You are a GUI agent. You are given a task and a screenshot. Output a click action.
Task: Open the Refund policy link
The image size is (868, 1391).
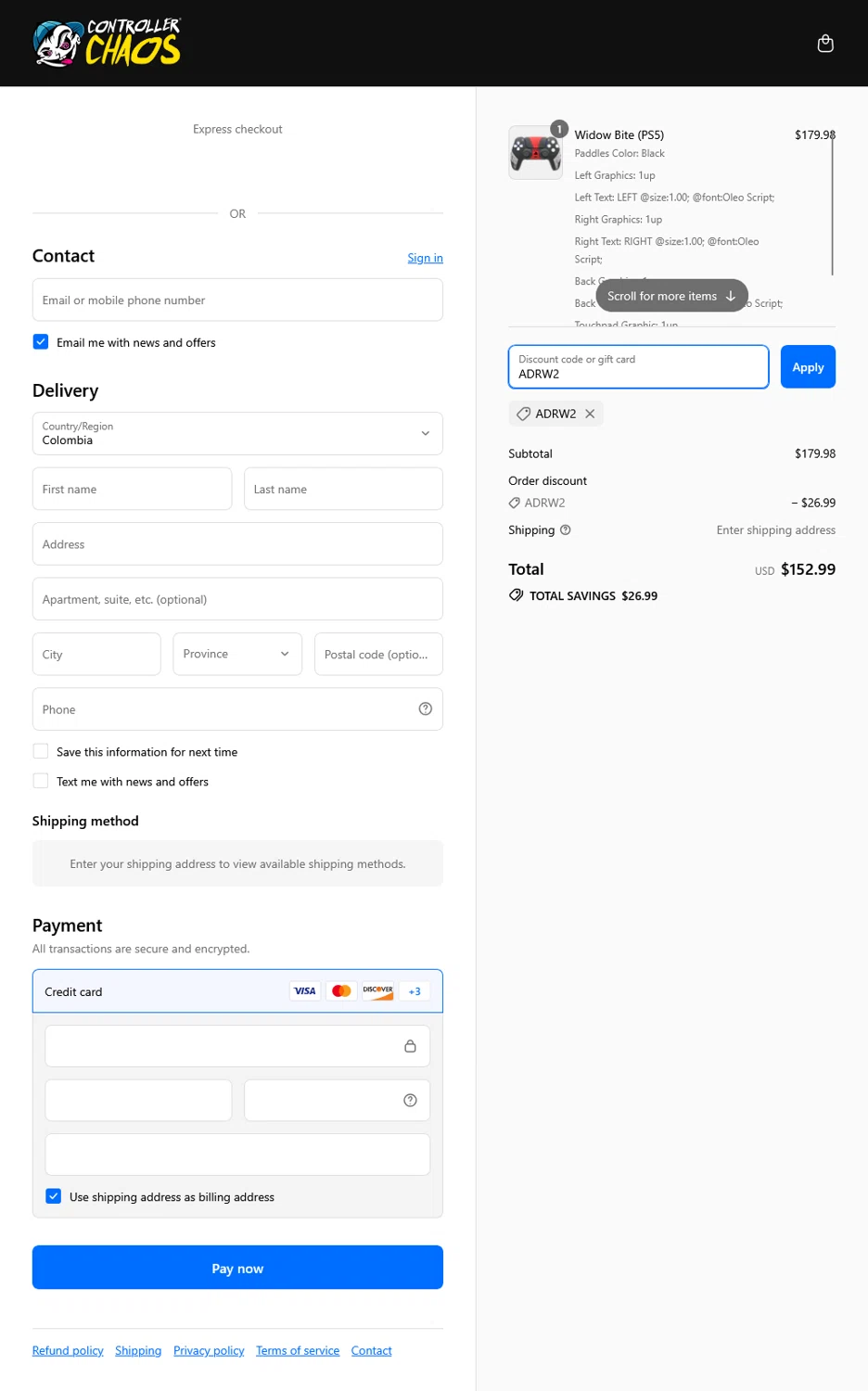pyautogui.click(x=68, y=1350)
